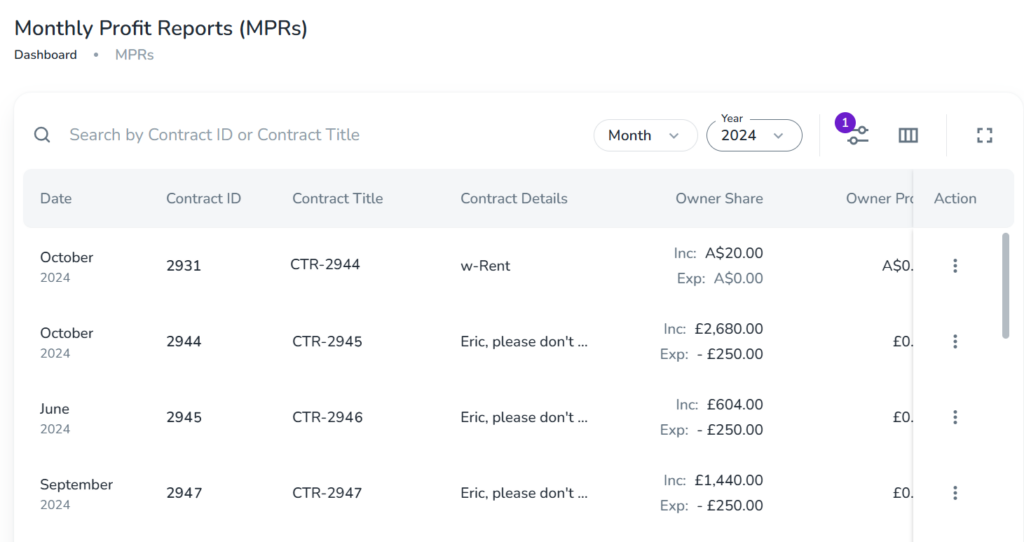1024x542 pixels.
Task: Expand the Month dropdown
Action: (x=645, y=135)
